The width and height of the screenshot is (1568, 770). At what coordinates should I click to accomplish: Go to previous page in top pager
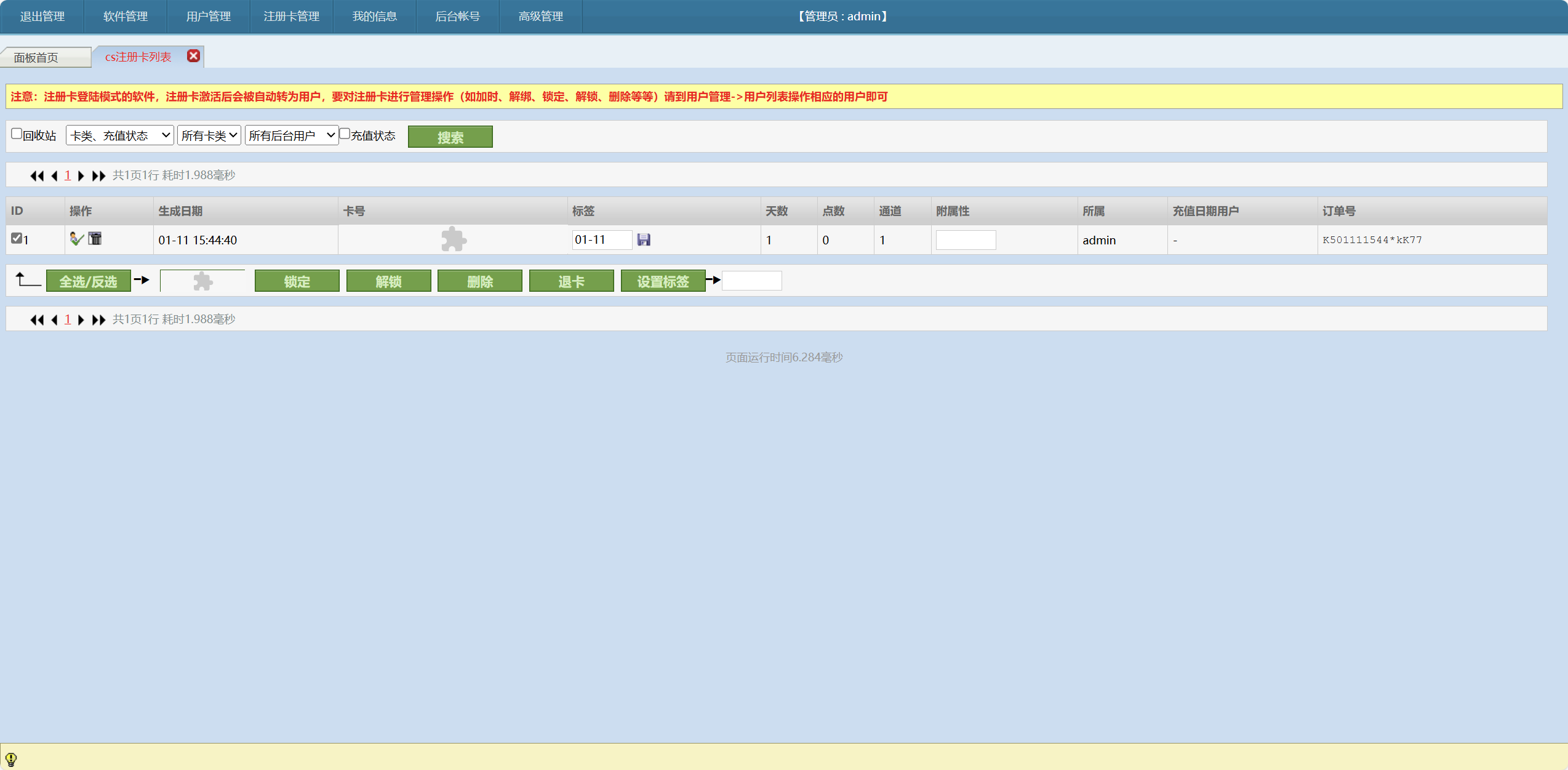point(55,176)
